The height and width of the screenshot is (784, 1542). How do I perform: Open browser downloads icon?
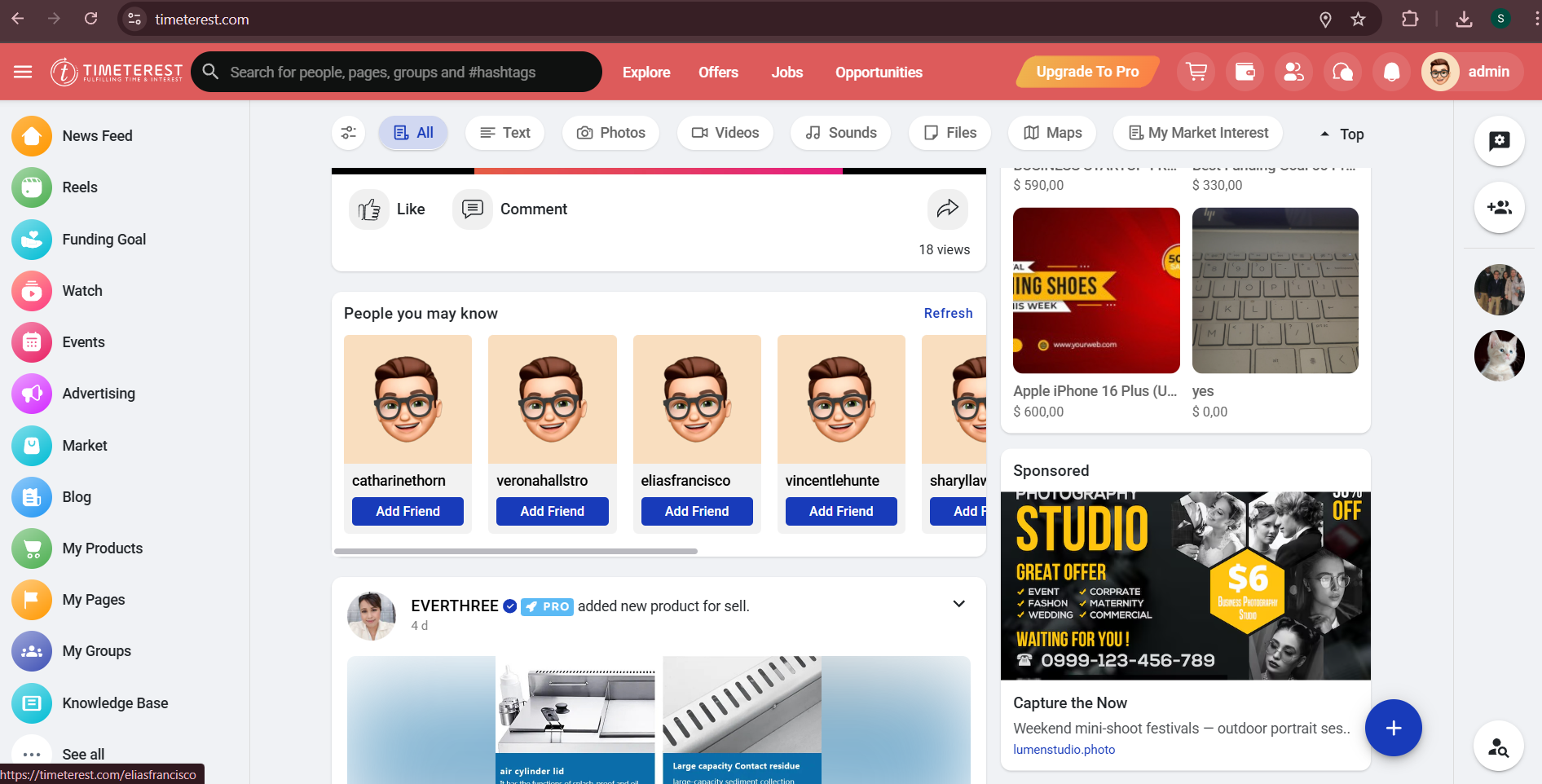pyautogui.click(x=1464, y=19)
